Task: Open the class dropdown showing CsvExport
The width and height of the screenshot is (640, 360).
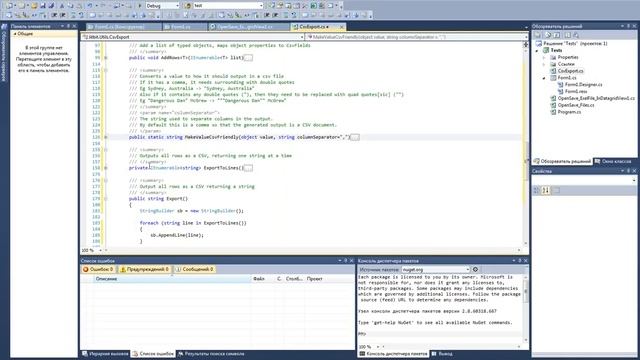Action: [x=302, y=37]
